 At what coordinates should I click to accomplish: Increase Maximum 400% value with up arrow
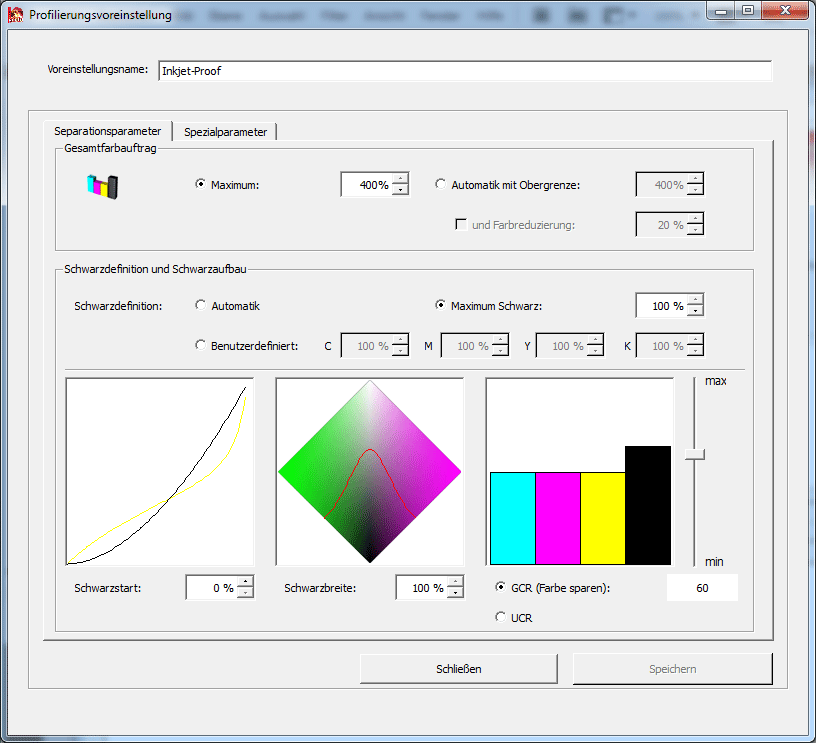[x=400, y=180]
